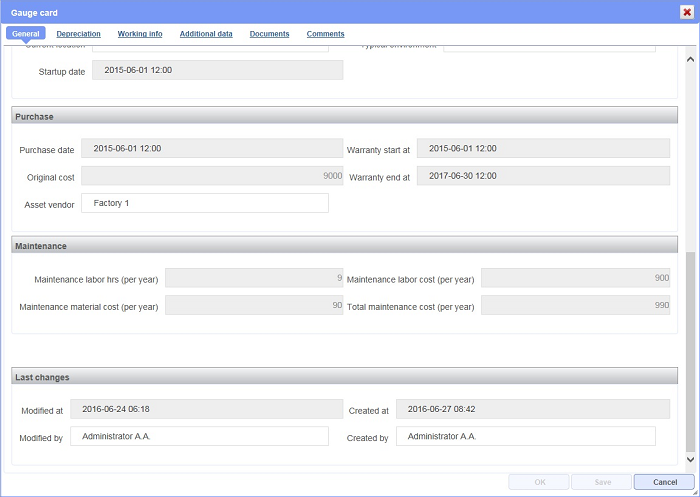Switch to the Additional data tab
Viewport: 700px width, 497px height.
(206, 34)
